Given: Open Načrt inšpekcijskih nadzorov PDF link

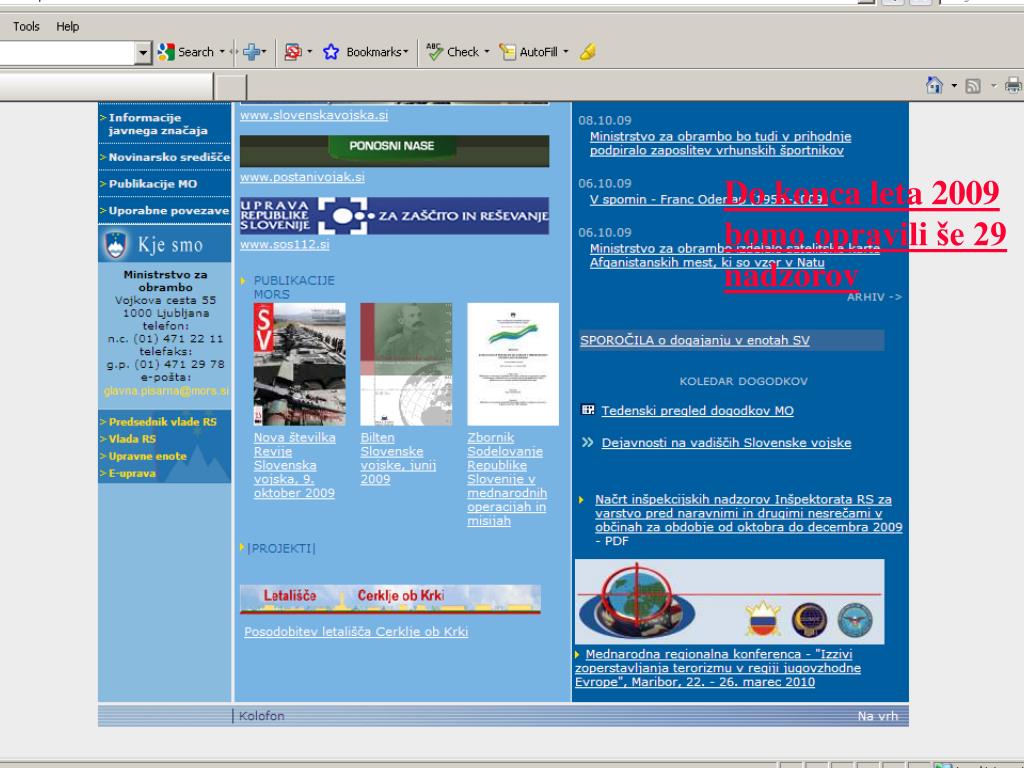Looking at the screenshot, I should (748, 520).
